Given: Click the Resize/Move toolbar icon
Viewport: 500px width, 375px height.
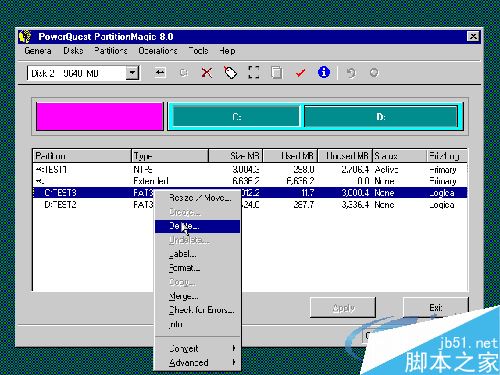Looking at the screenshot, I should click(160, 72).
